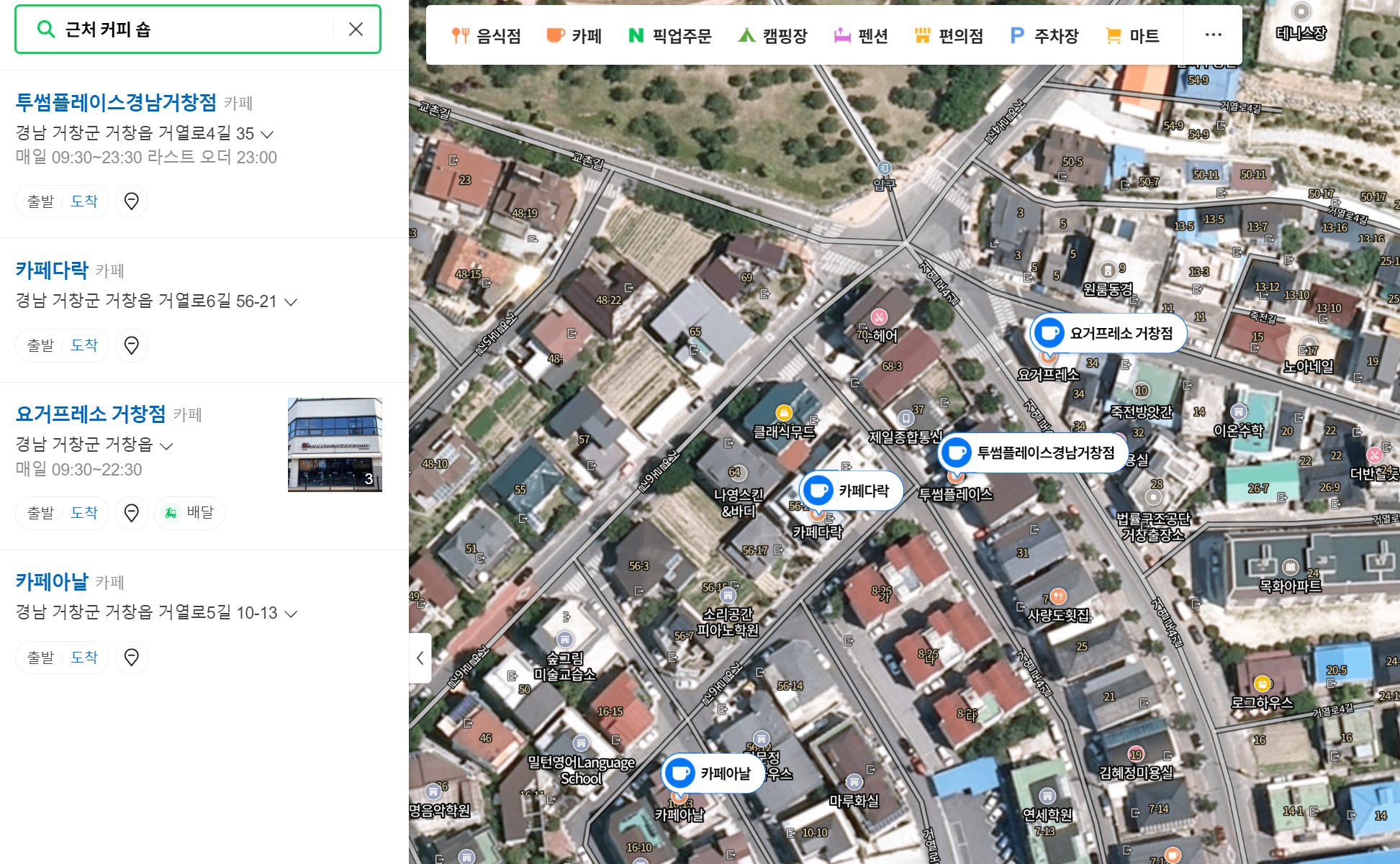
Task: Set 카페아날 as 출발
Action: [x=40, y=658]
